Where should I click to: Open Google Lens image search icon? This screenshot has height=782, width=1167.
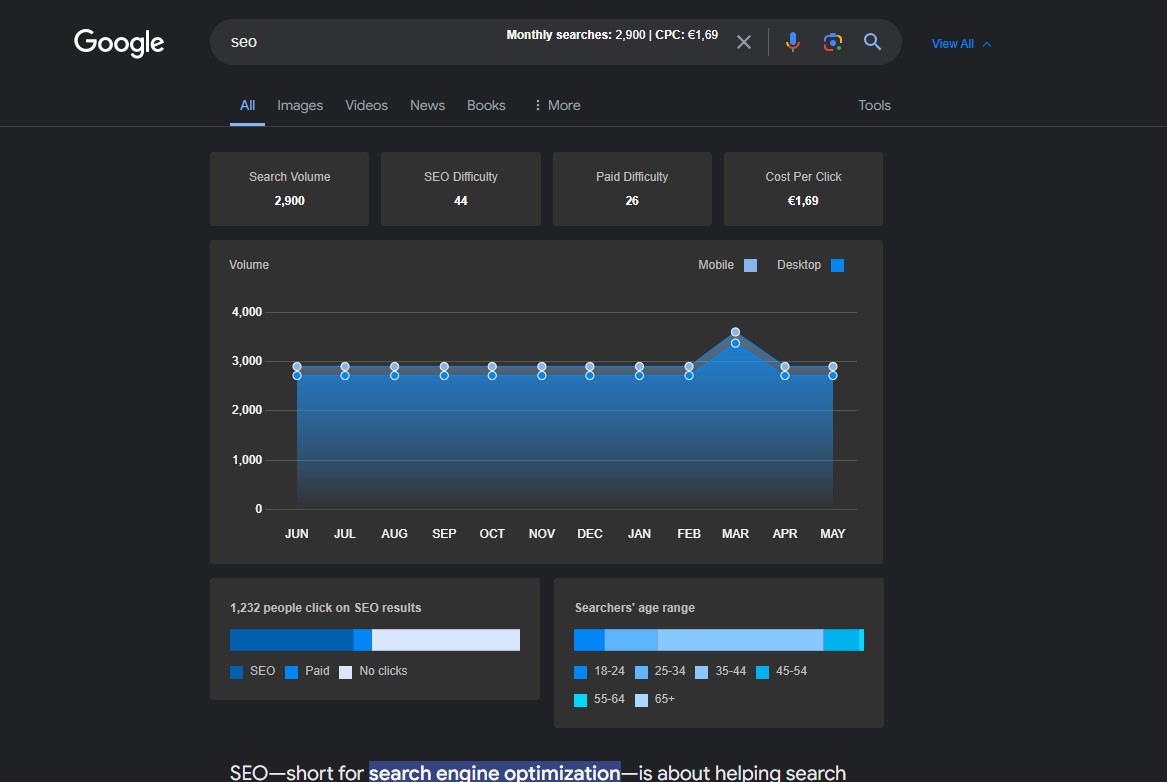tap(832, 42)
